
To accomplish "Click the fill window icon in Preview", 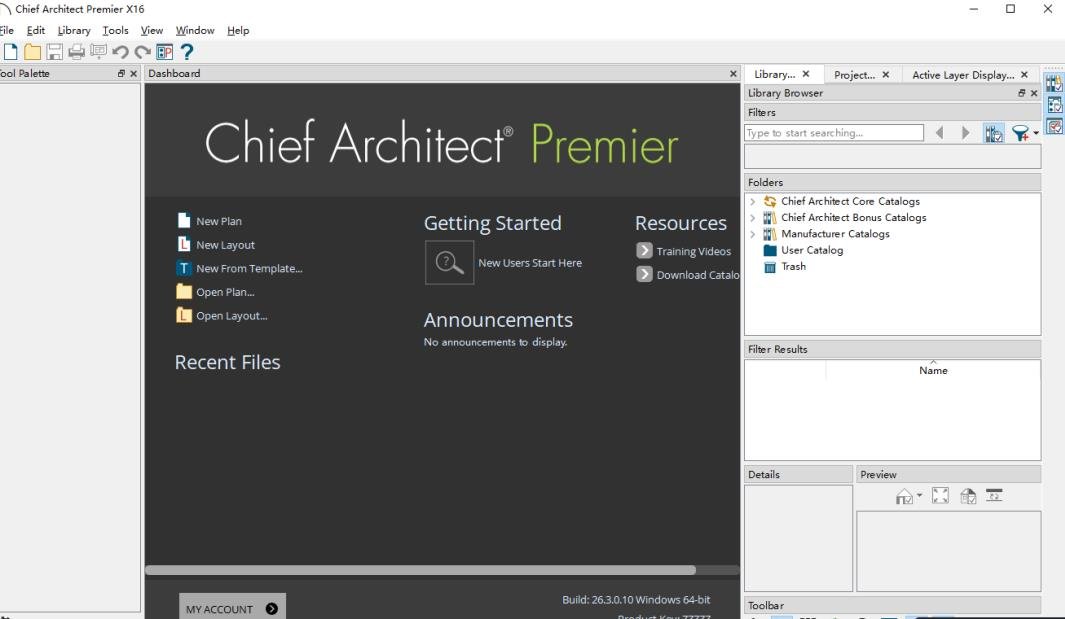I will pyautogui.click(x=940, y=496).
